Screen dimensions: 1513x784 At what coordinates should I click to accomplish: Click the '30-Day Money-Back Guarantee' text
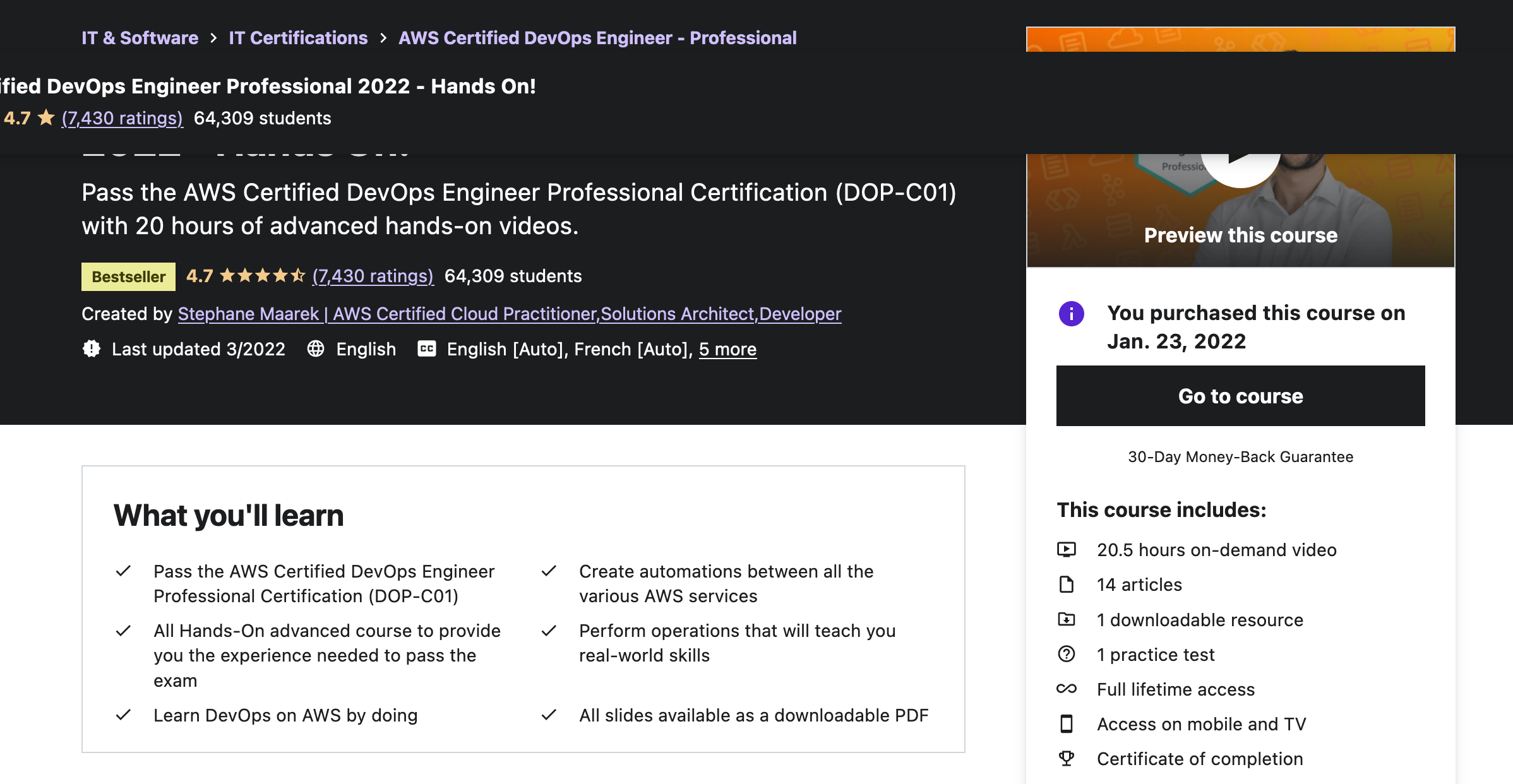click(x=1240, y=456)
